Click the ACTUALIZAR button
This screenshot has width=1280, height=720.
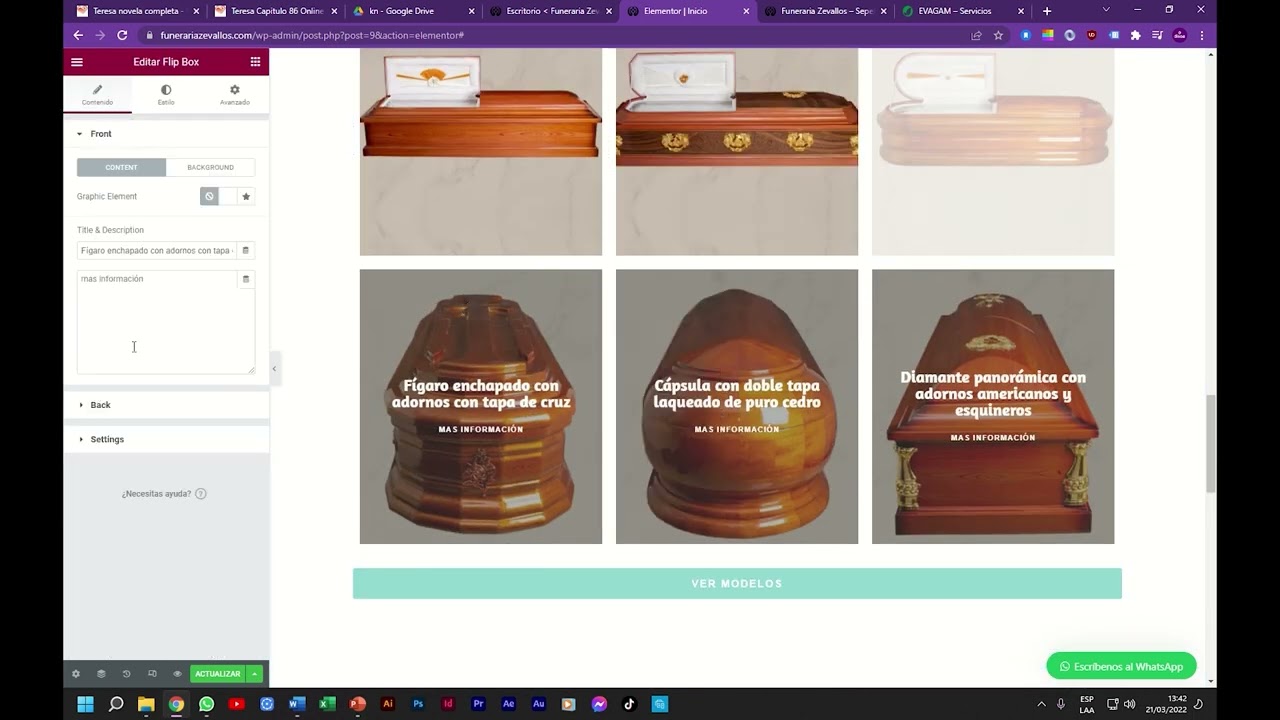(x=218, y=674)
